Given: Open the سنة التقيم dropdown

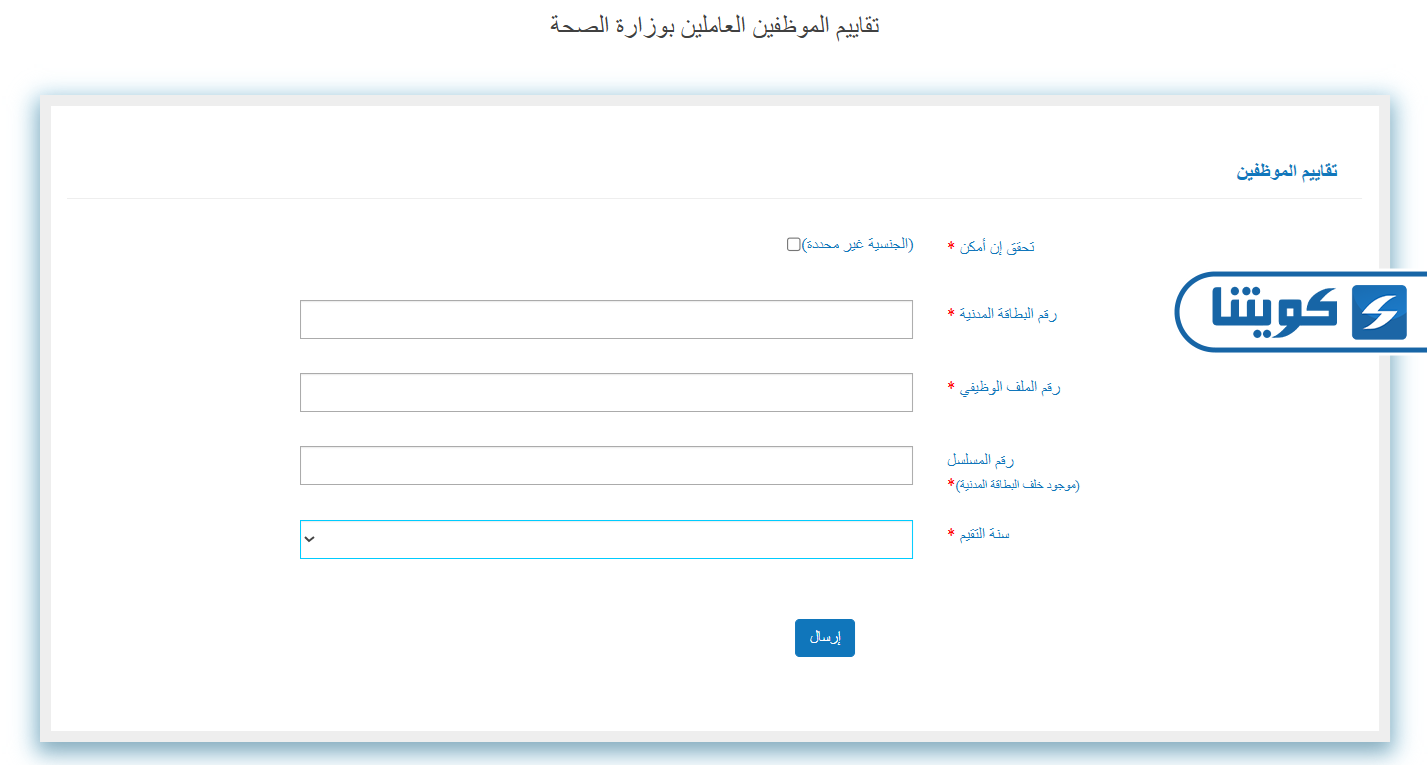Looking at the screenshot, I should point(606,539).
